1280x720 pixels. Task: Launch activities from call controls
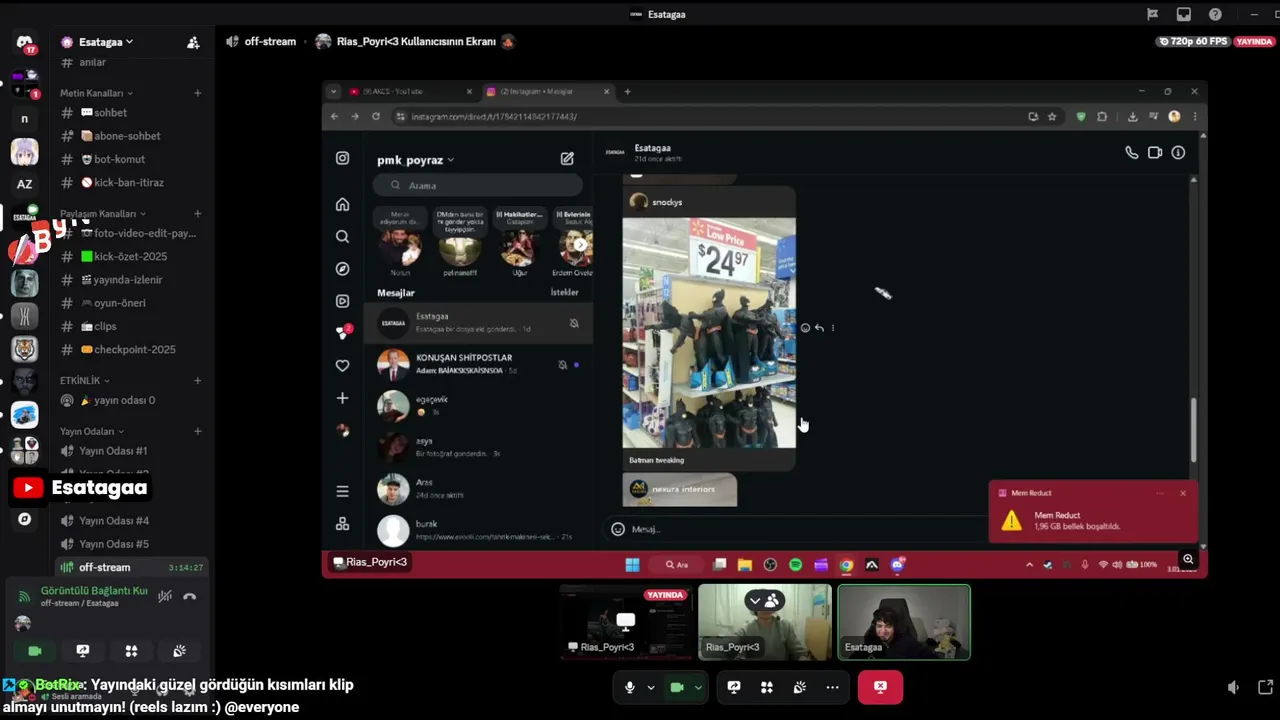tap(767, 687)
